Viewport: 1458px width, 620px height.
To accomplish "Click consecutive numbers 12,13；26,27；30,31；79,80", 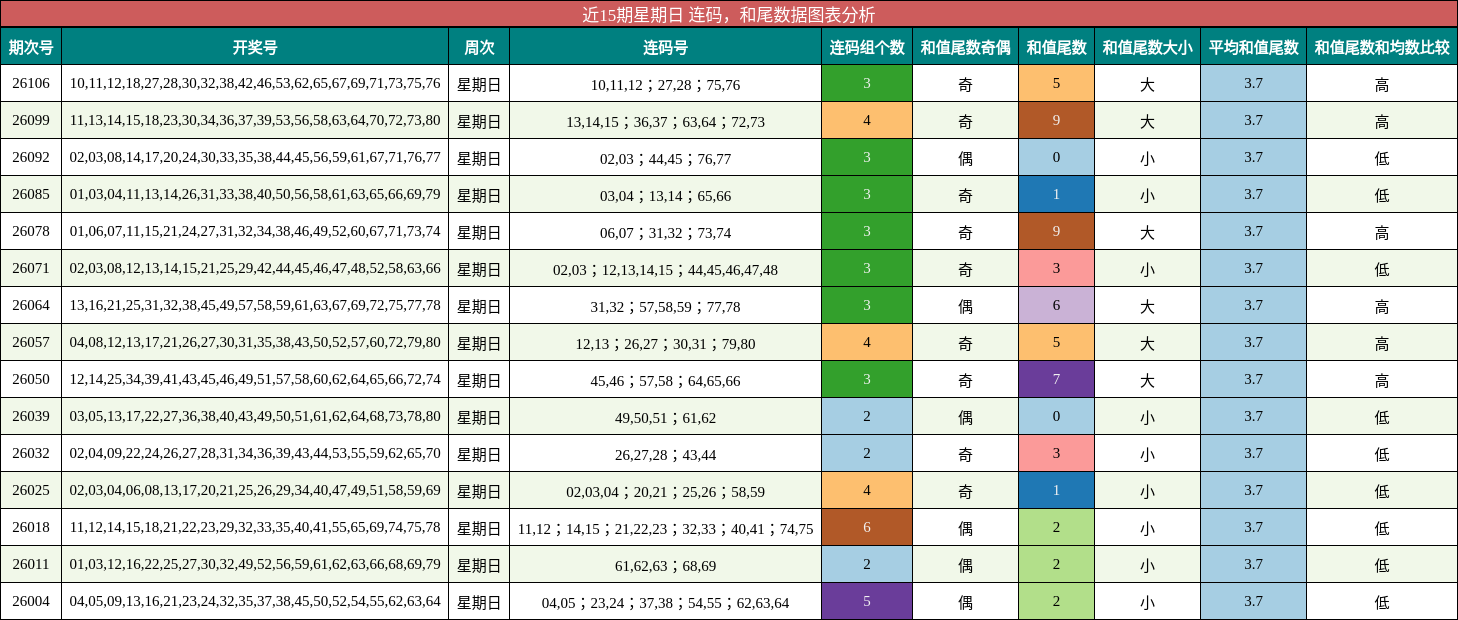I will (665, 342).
